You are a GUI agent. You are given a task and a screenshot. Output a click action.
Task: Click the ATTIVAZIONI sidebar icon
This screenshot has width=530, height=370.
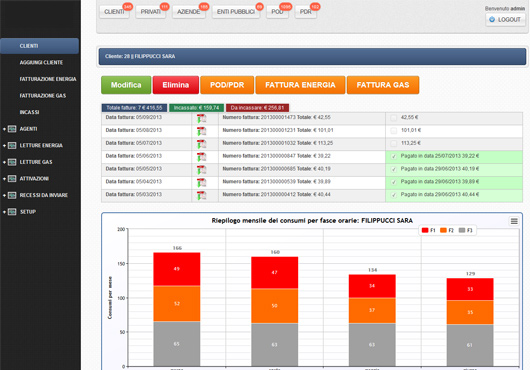click(12, 178)
